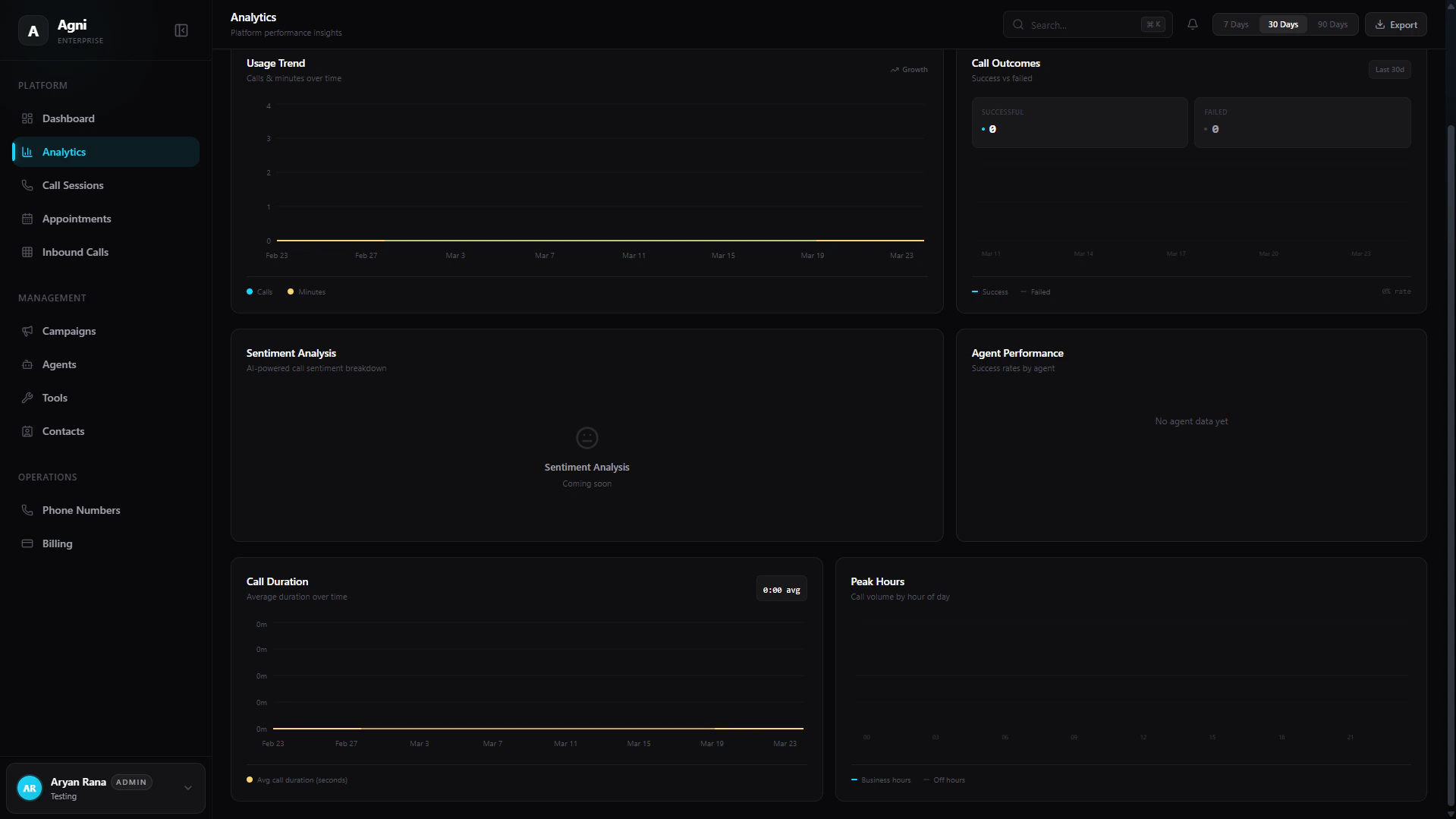The height and width of the screenshot is (819, 1456).
Task: Click the search input field at the top
Action: 1085,24
